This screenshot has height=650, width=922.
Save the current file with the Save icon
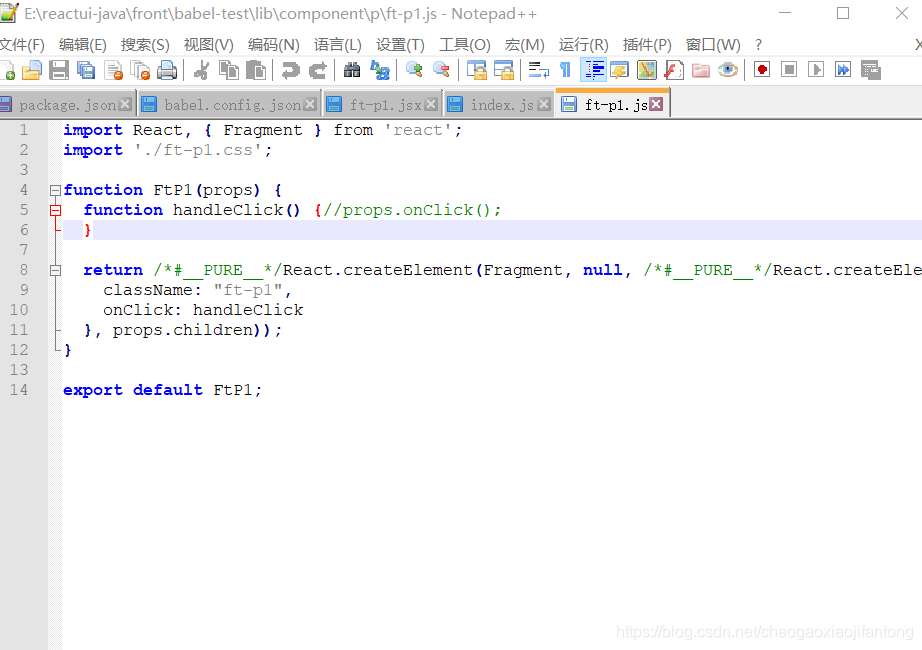coord(59,70)
